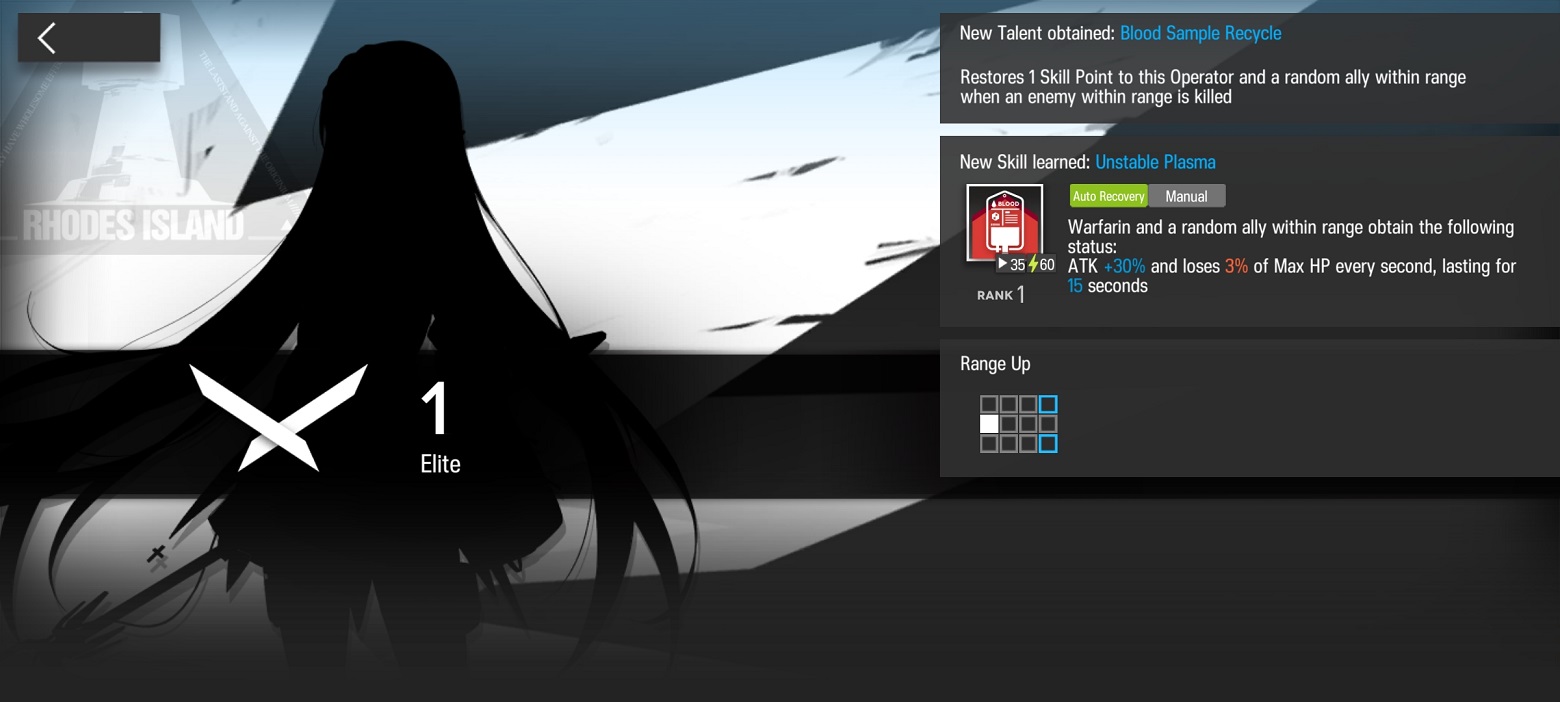Tap the Restores 1 Skill Point description

pos(1213,87)
